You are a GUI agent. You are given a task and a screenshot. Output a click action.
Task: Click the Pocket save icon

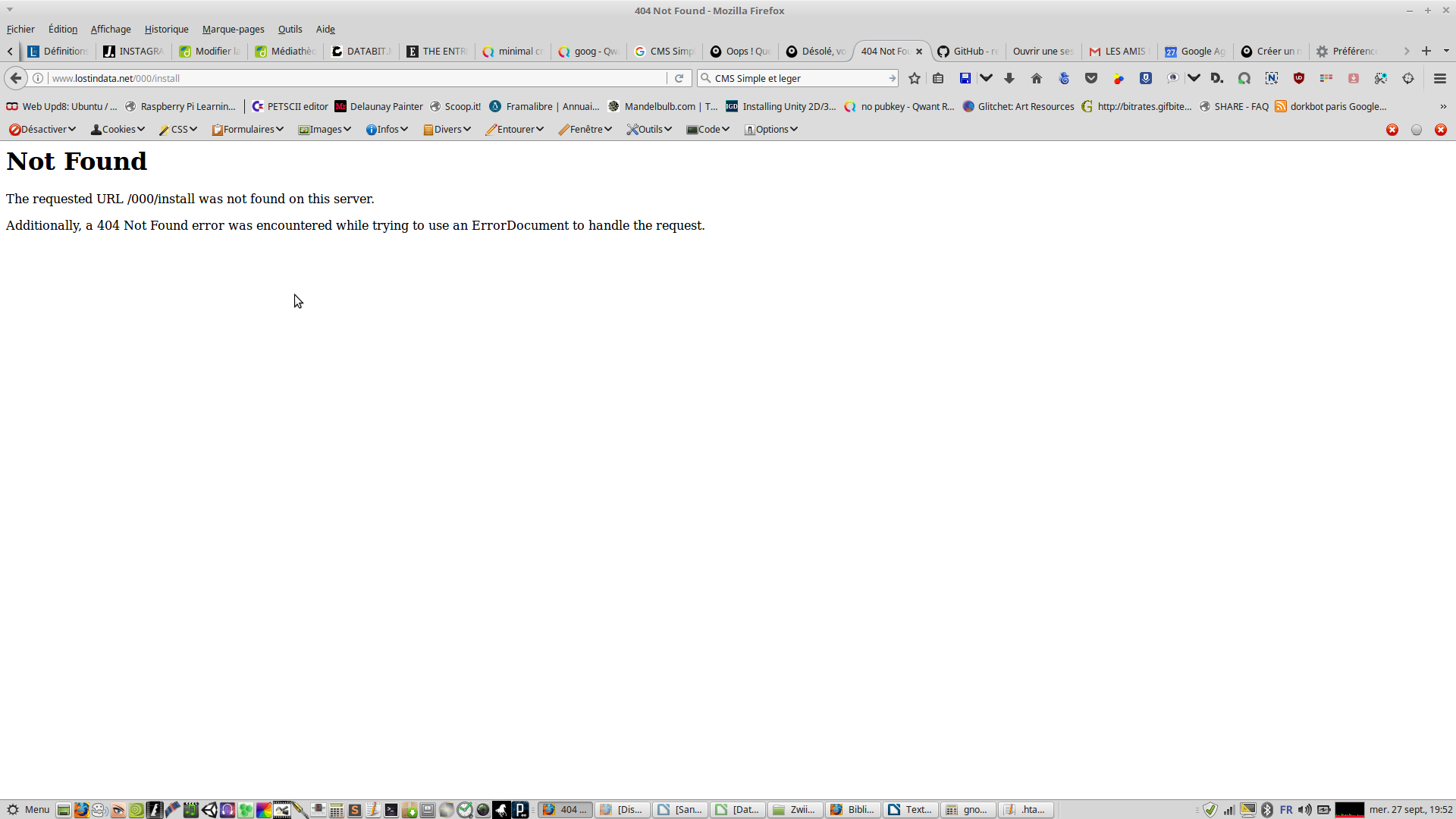pos(1091,78)
